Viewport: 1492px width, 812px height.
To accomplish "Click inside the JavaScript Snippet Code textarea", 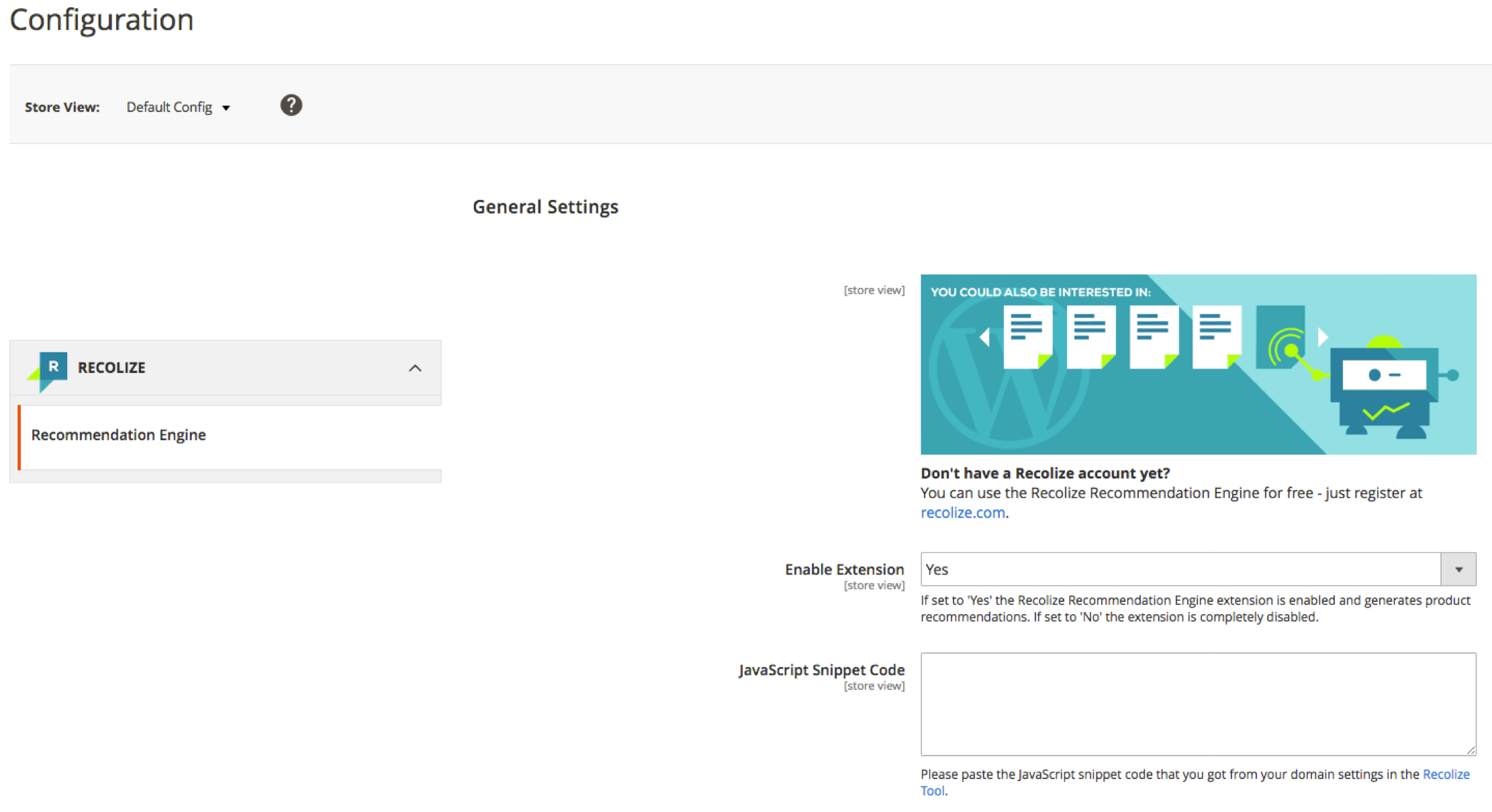I will tap(1197, 703).
